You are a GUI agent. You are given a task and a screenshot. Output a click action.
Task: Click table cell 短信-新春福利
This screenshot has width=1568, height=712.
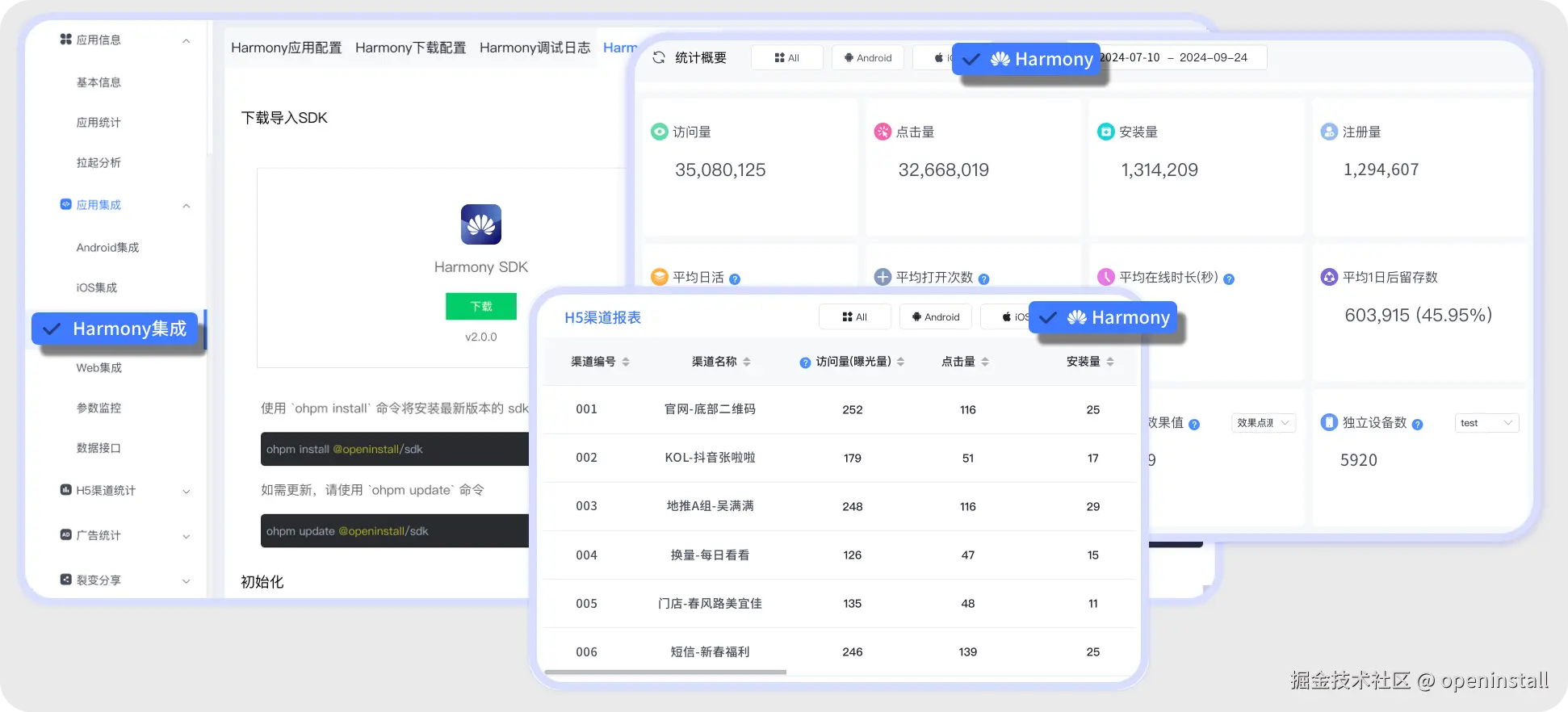[710, 651]
